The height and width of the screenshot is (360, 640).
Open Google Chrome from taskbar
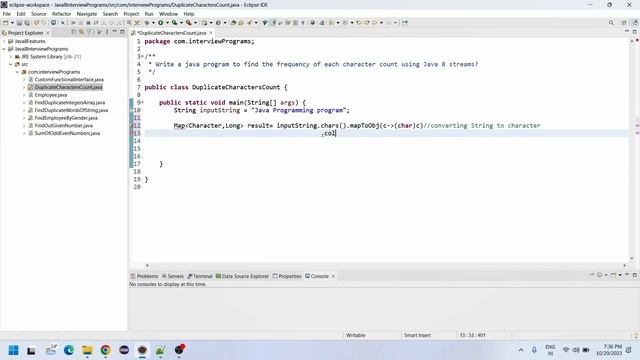(x=106, y=350)
